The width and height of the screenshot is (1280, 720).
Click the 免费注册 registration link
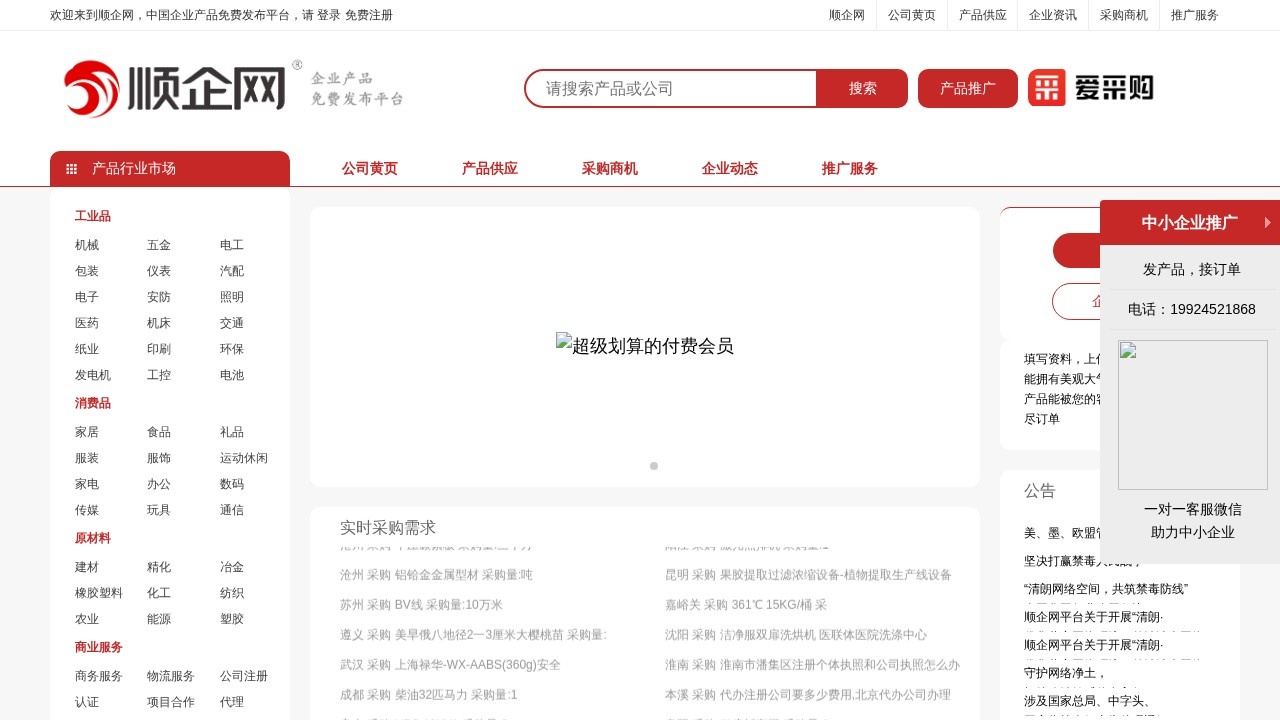point(368,15)
